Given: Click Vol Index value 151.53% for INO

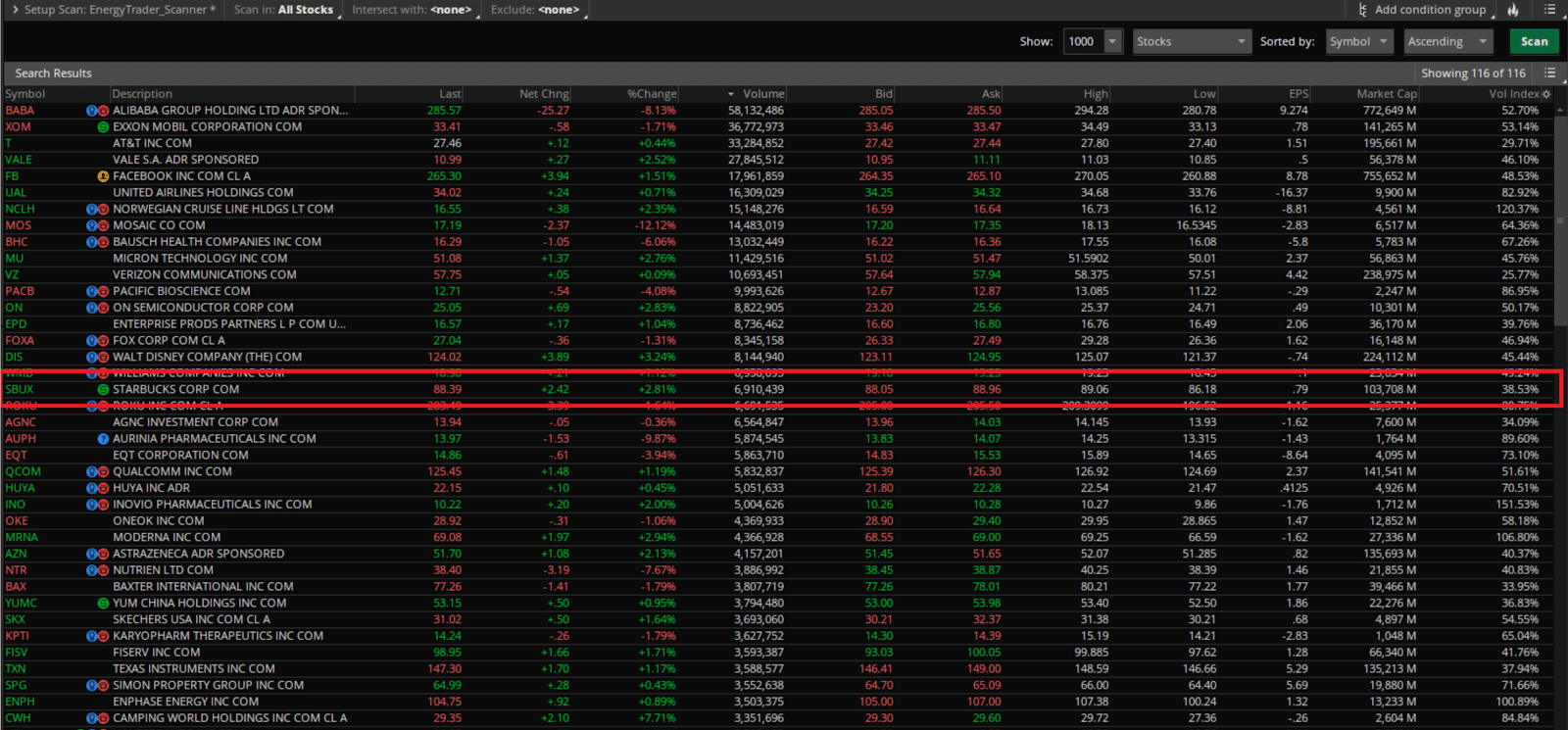Looking at the screenshot, I should pyautogui.click(x=1517, y=505).
